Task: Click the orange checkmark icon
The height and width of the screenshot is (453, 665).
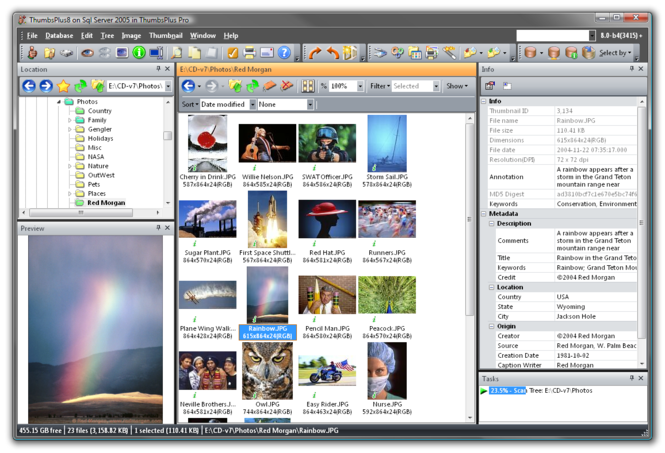Action: click(232, 53)
